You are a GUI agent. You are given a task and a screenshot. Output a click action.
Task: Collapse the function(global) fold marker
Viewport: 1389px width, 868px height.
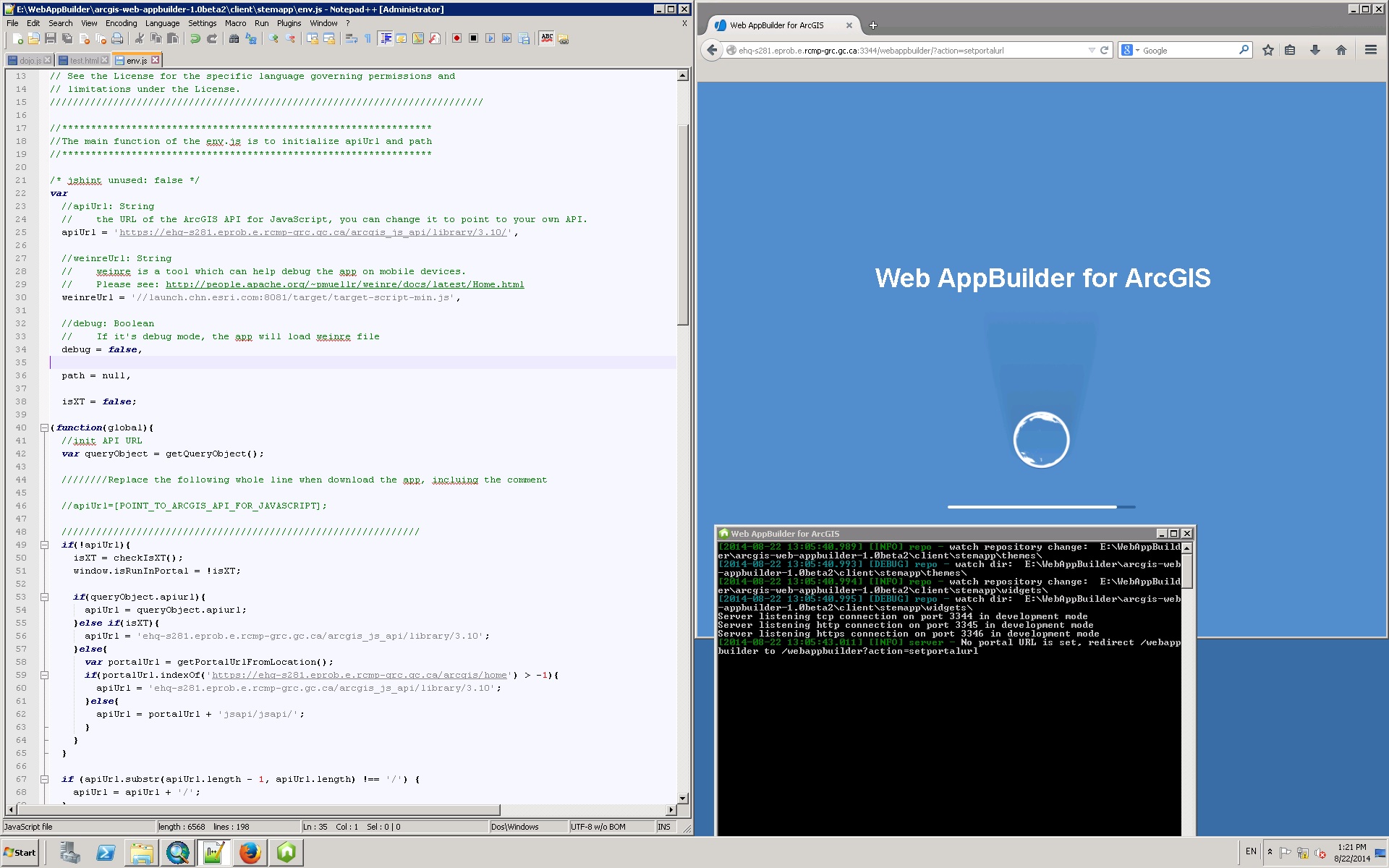coord(44,427)
